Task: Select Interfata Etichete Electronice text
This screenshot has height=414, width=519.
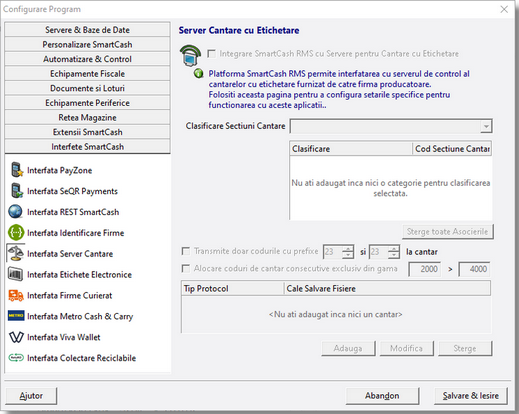Action: click(x=79, y=274)
